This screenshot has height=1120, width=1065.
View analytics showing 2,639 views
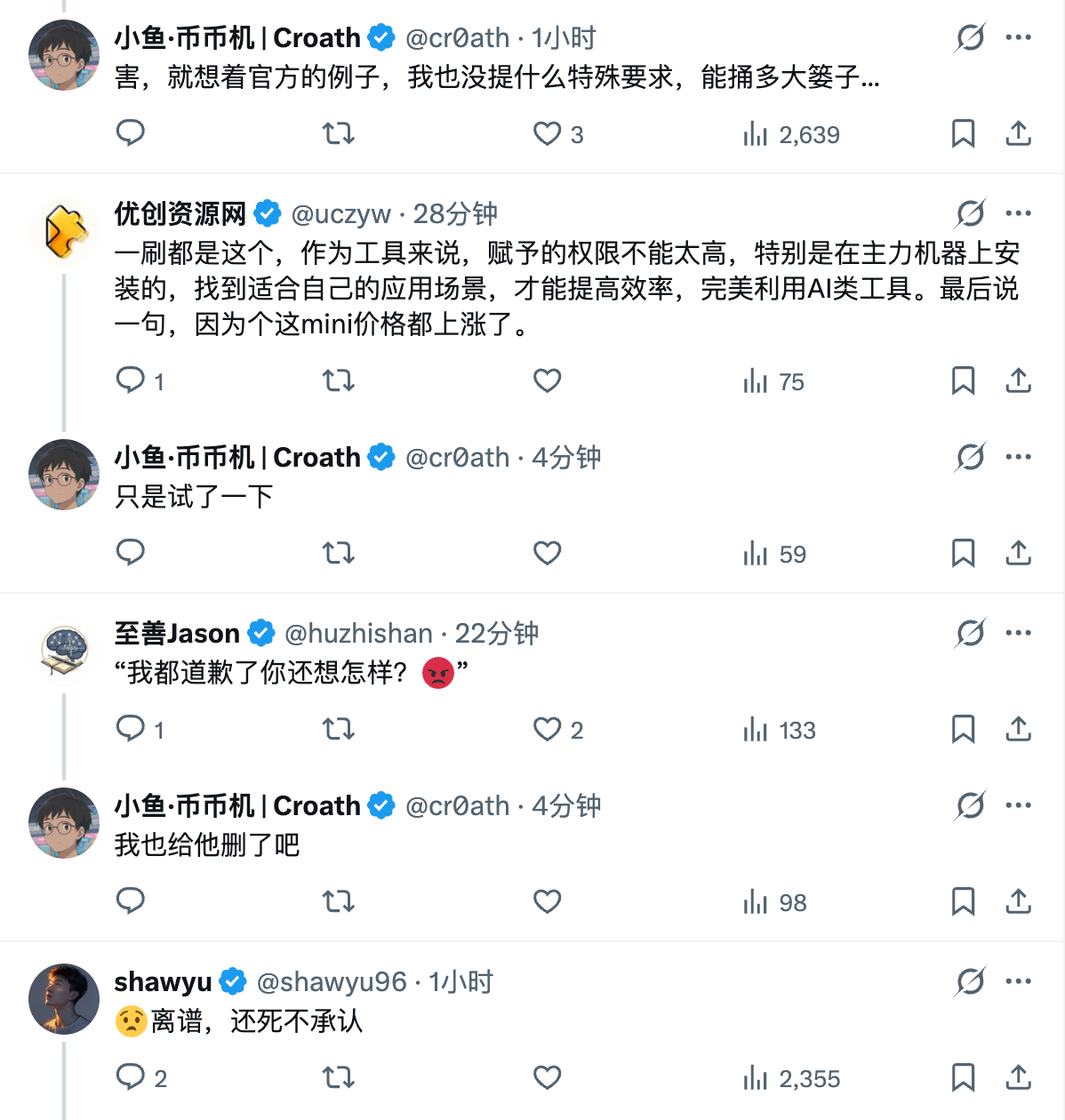click(x=791, y=134)
